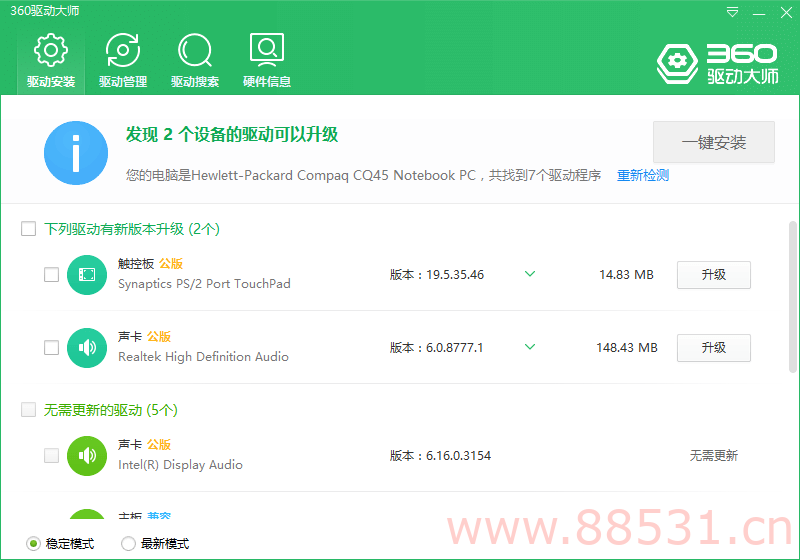The image size is (800, 560).
Task: Switch to the 硬件信息 tab
Action: tap(267, 60)
